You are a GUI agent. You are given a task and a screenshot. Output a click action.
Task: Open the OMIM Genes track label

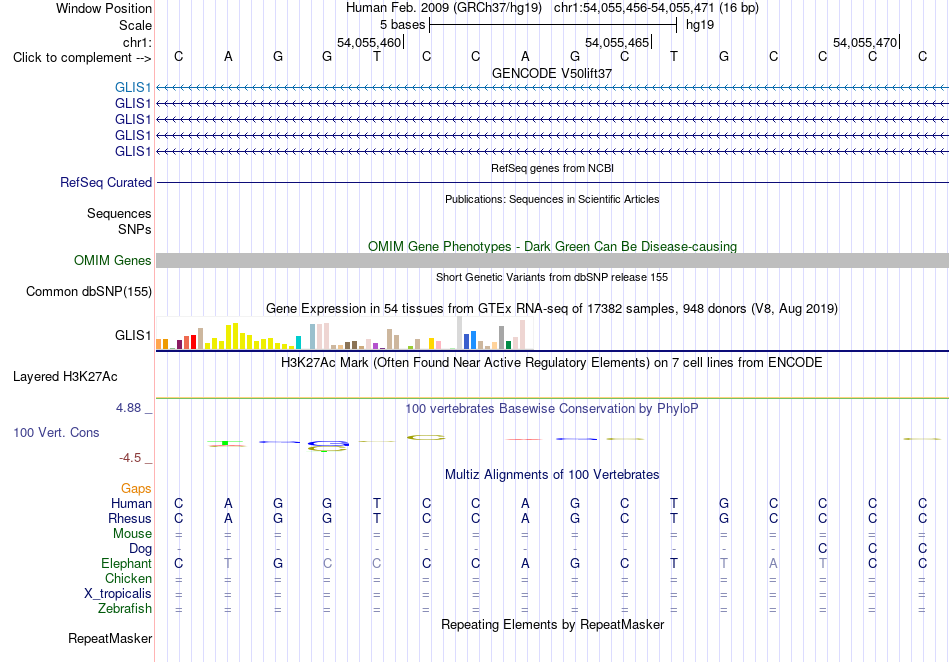113,260
